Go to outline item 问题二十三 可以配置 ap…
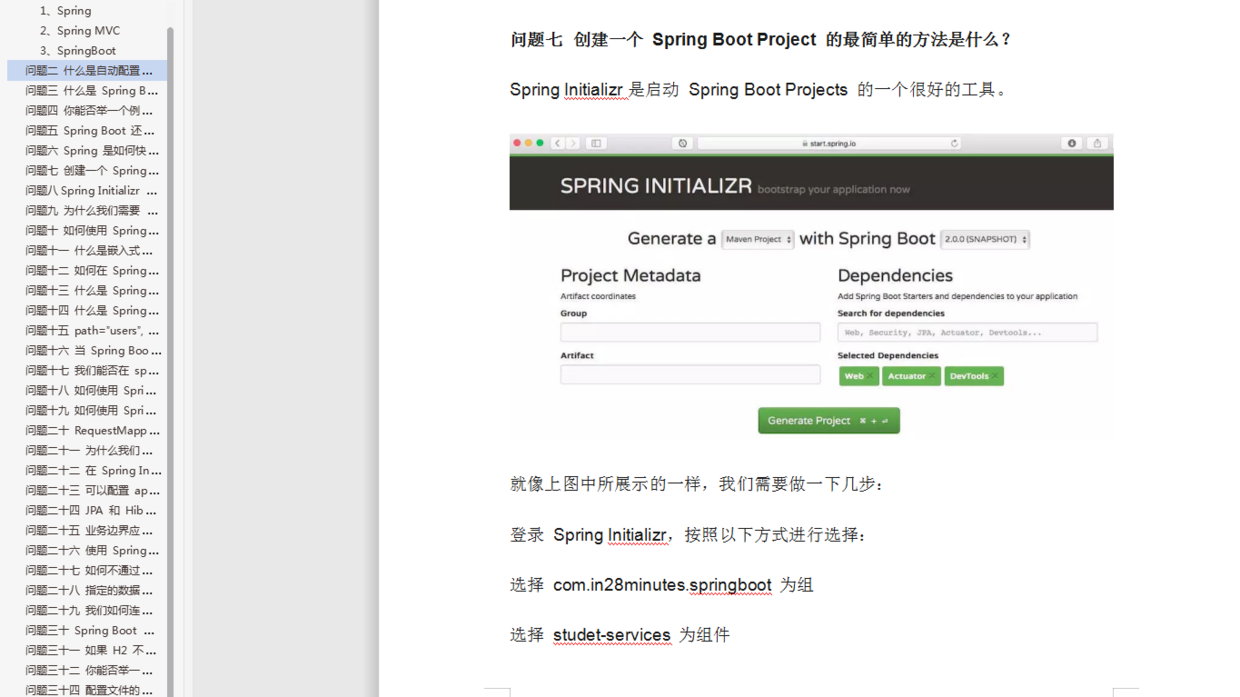 [x=92, y=490]
